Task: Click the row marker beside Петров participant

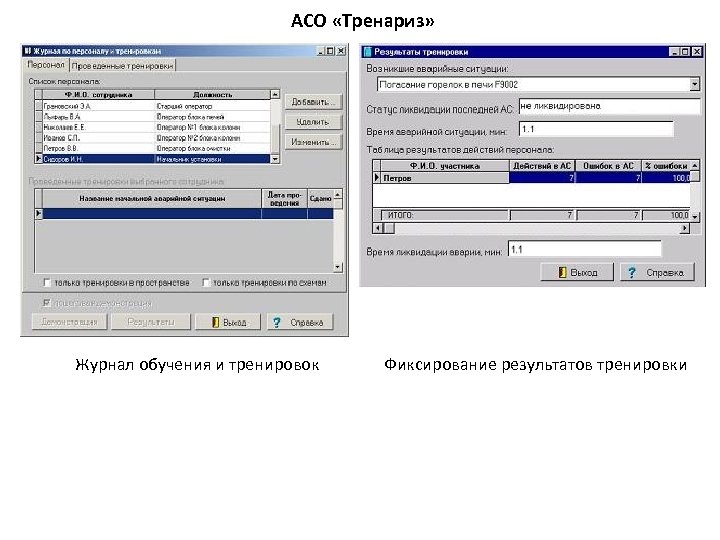Action: (x=377, y=178)
